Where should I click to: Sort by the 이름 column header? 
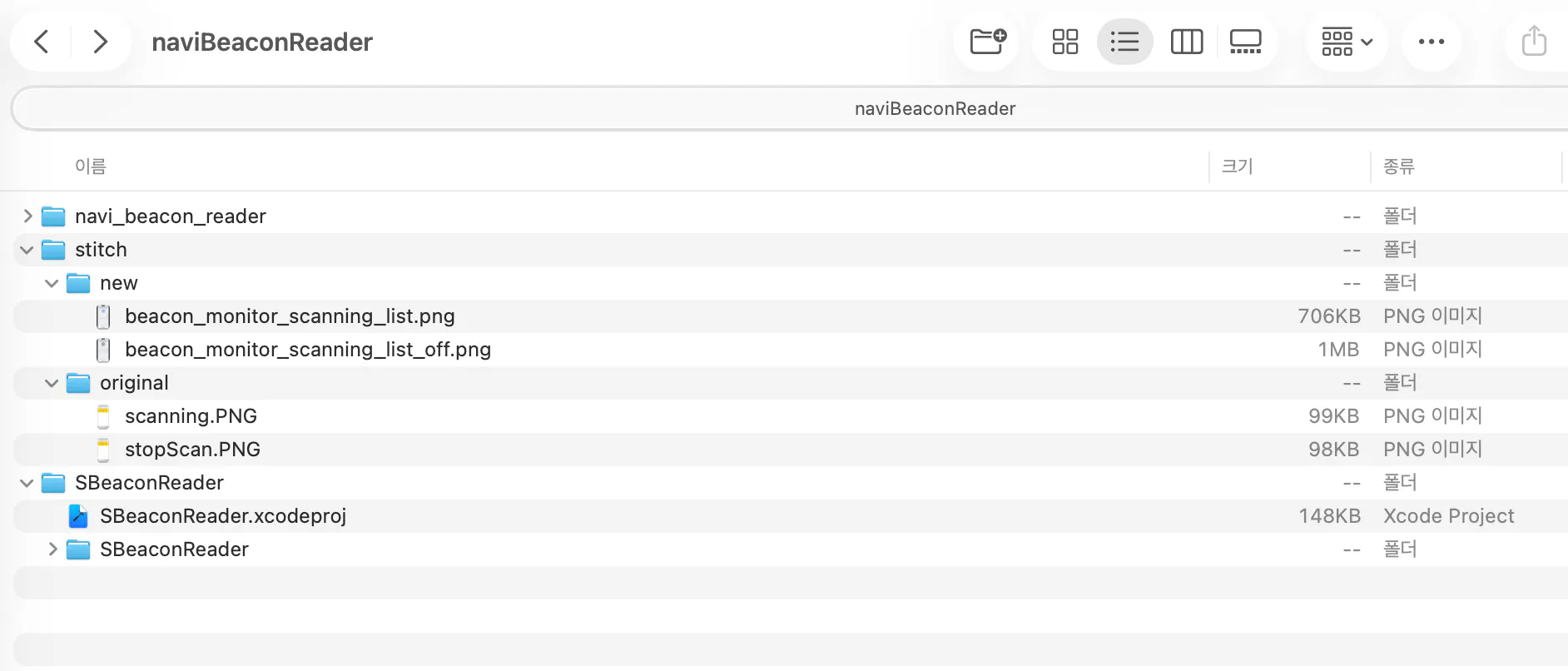(91, 167)
